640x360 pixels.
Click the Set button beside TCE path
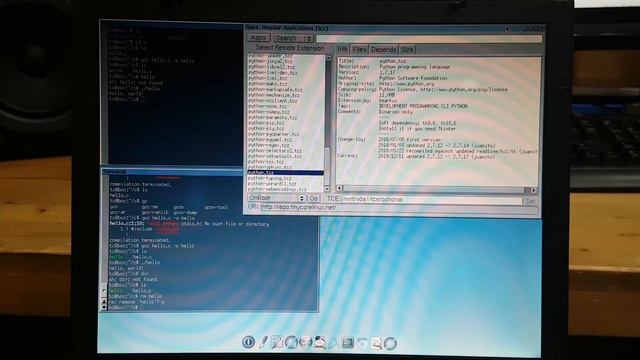tap(530, 201)
